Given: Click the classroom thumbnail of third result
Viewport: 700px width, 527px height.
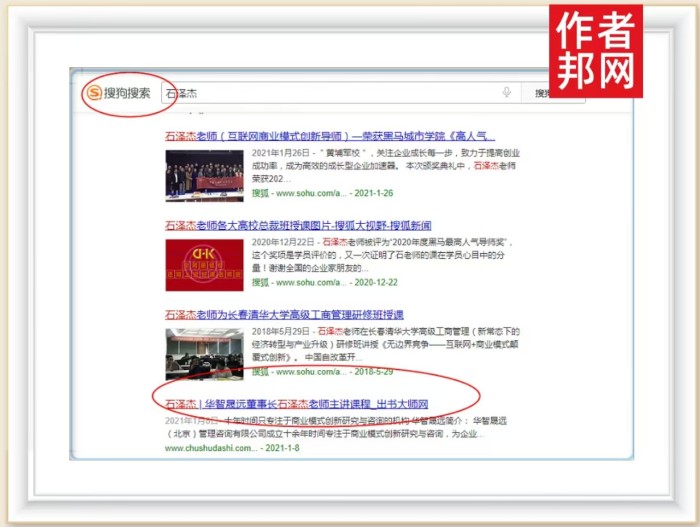Looking at the screenshot, I should (x=204, y=353).
